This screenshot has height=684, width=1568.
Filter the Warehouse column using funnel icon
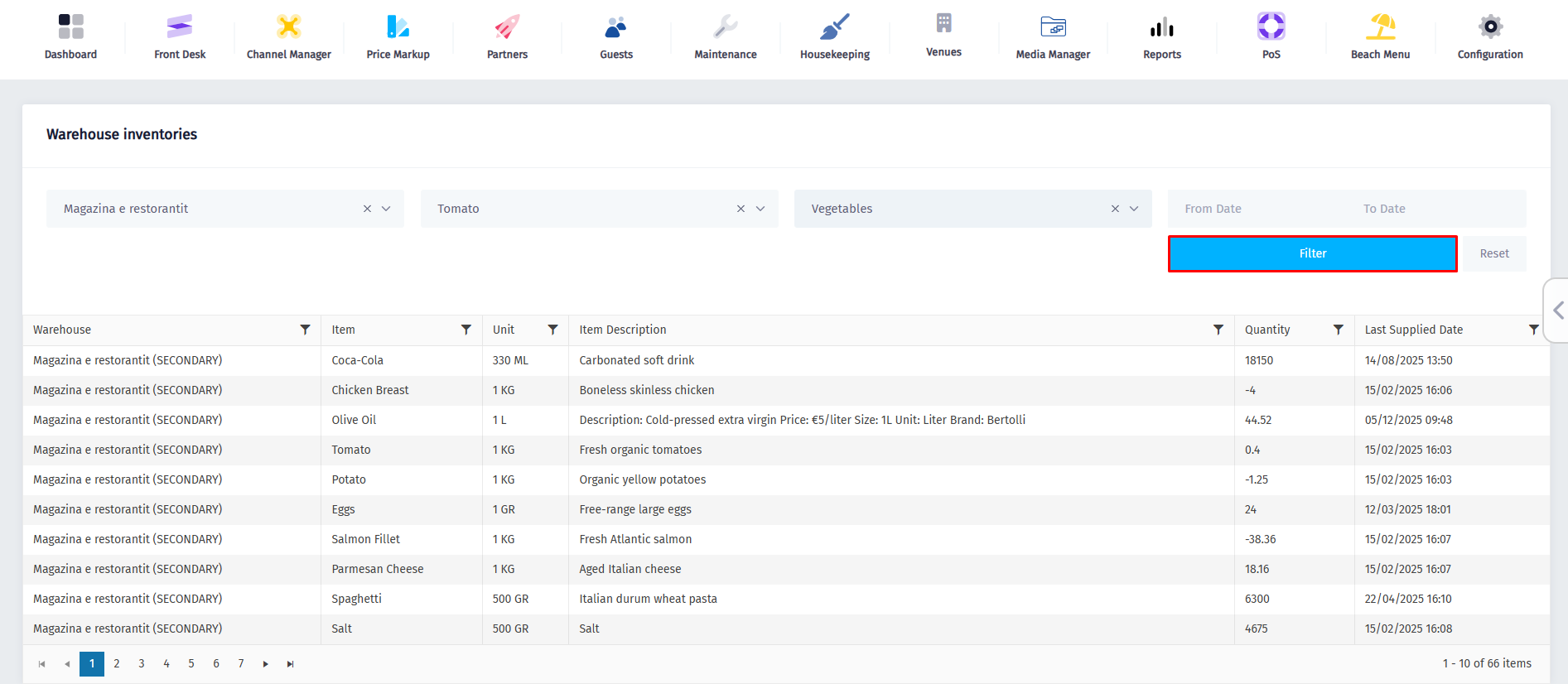click(305, 330)
